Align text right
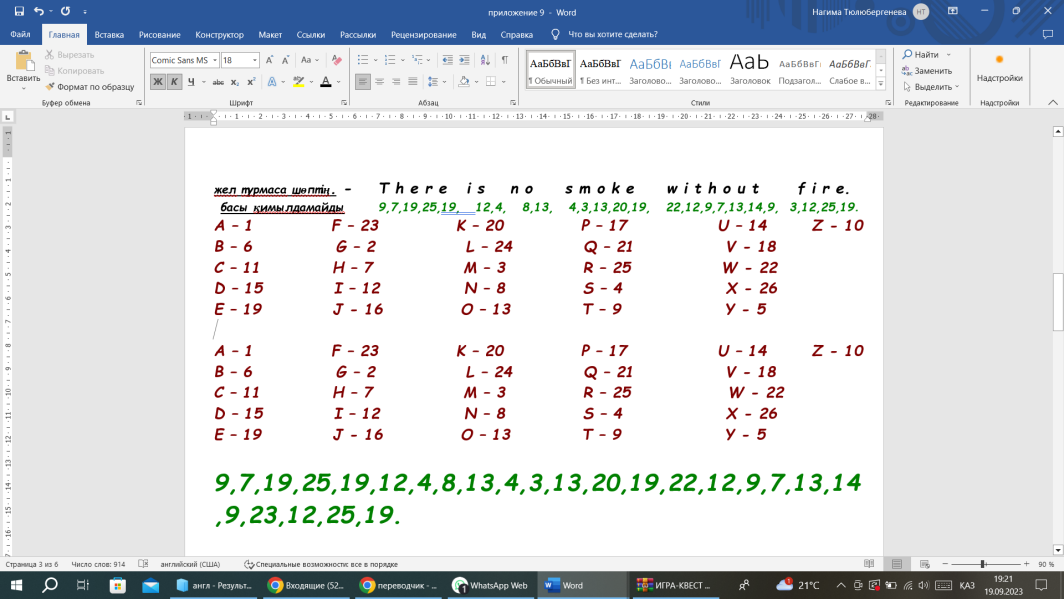Viewport: 1064px width, 599px height. (x=396, y=81)
